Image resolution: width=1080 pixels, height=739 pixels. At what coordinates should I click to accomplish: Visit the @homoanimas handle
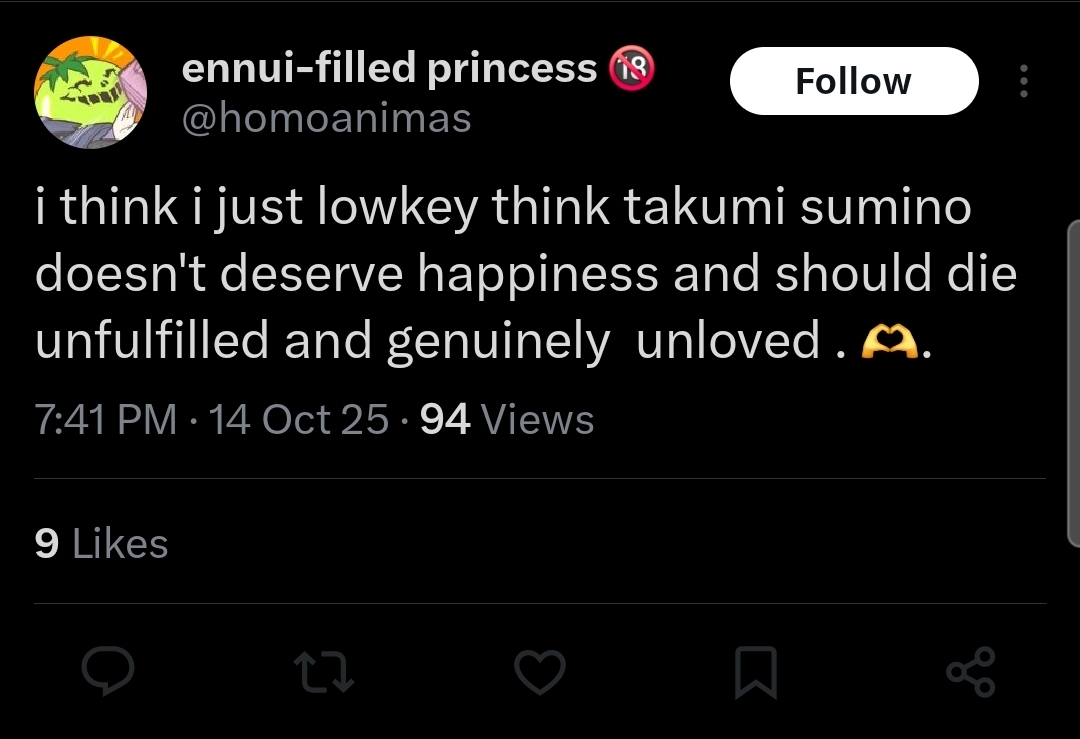326,118
